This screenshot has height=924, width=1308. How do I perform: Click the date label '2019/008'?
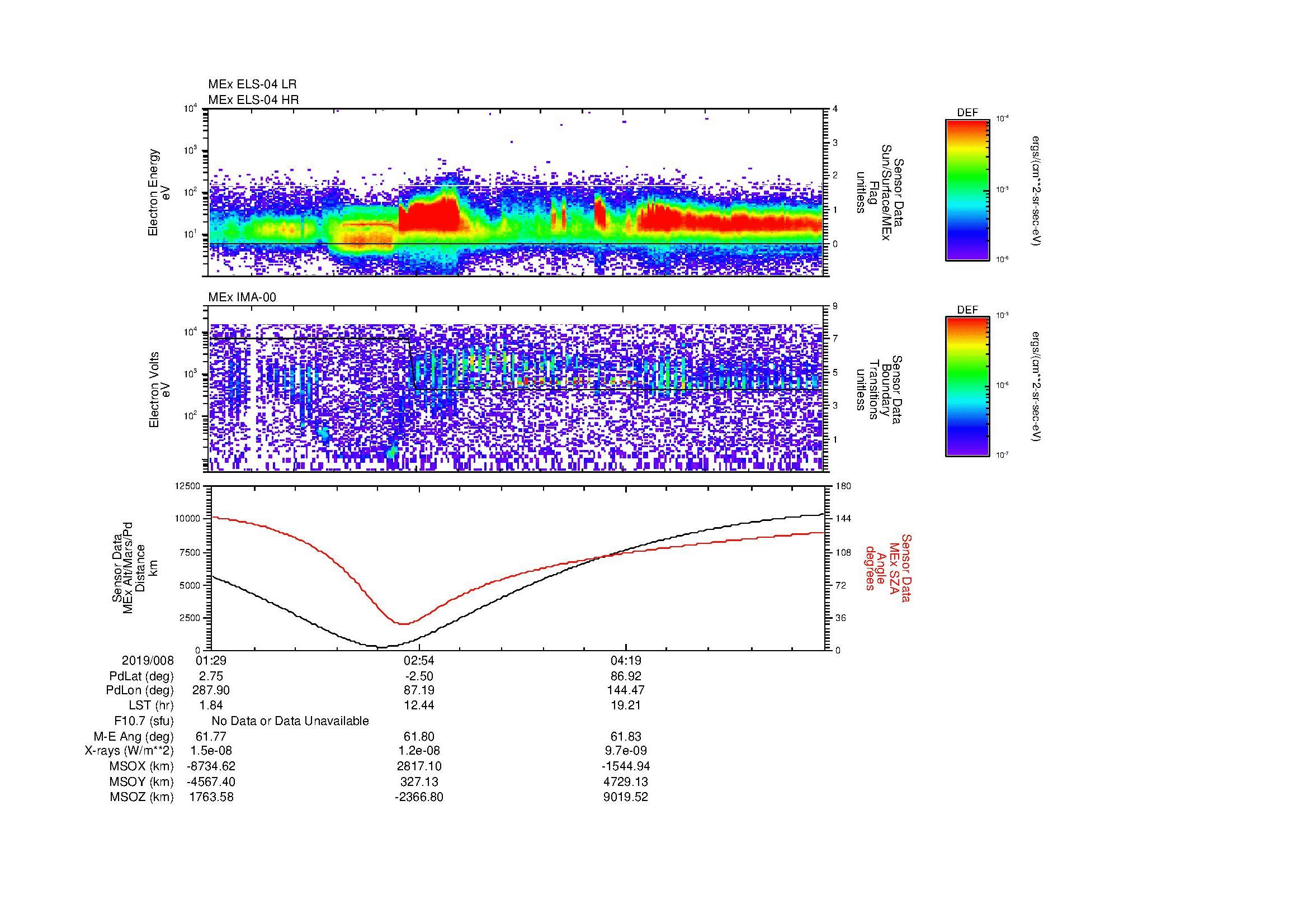pyautogui.click(x=148, y=661)
